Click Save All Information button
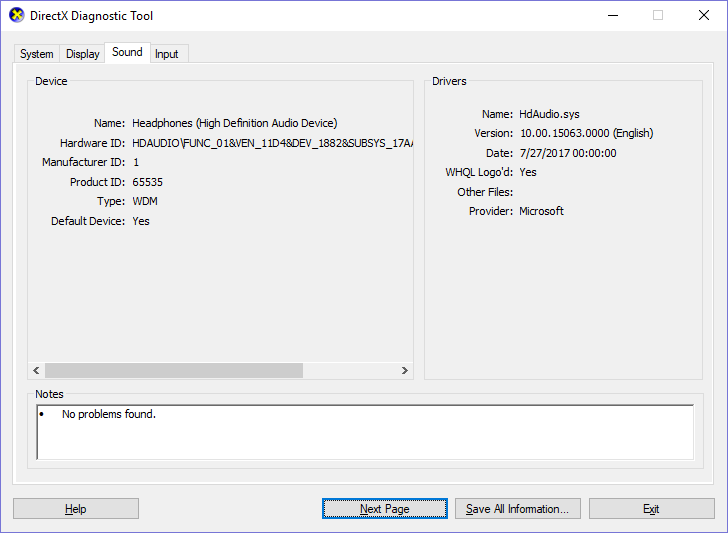 [x=518, y=509]
